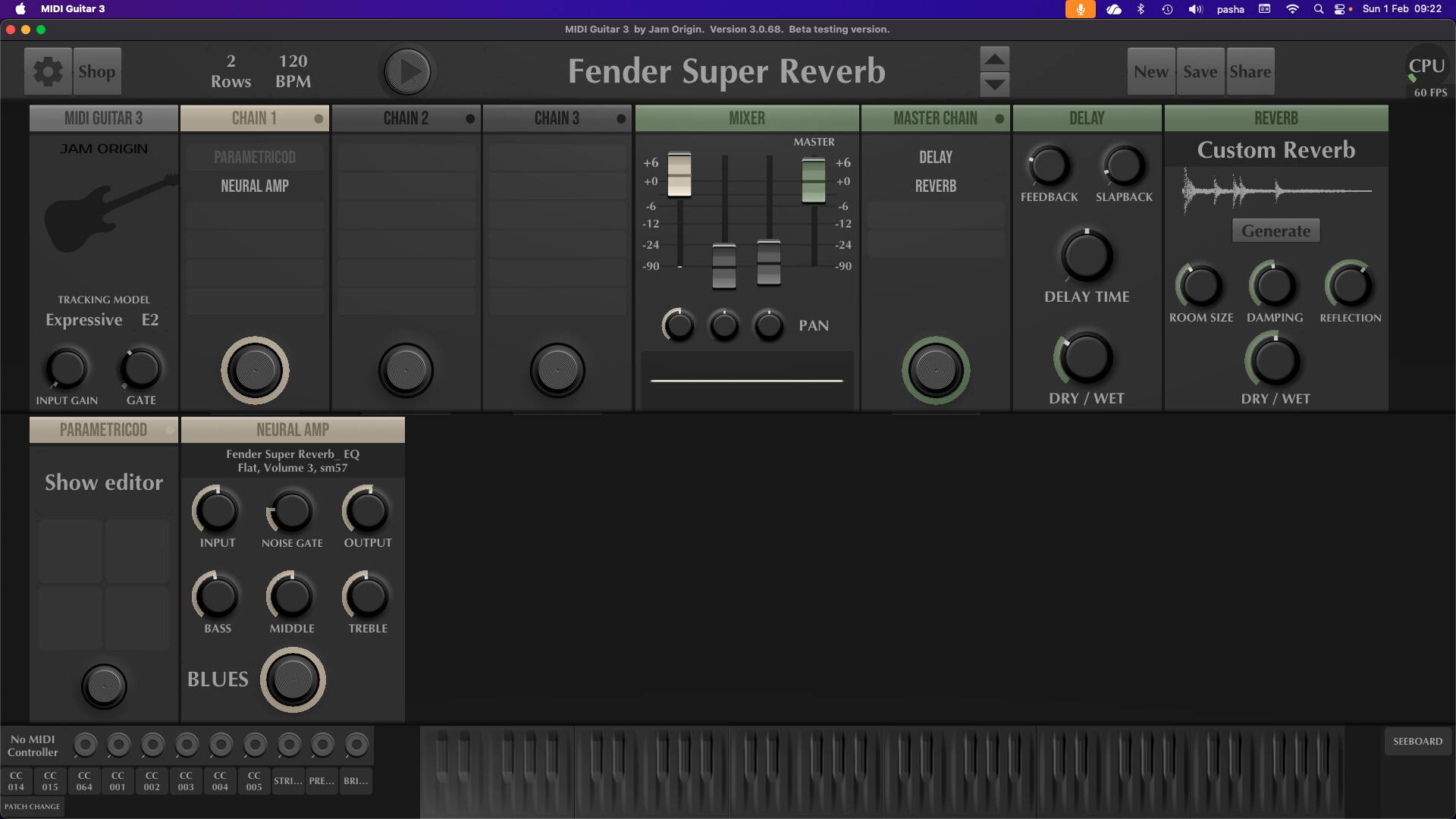Open the Expressive tracking model selector
The height and width of the screenshot is (819, 1456).
pyautogui.click(x=84, y=320)
